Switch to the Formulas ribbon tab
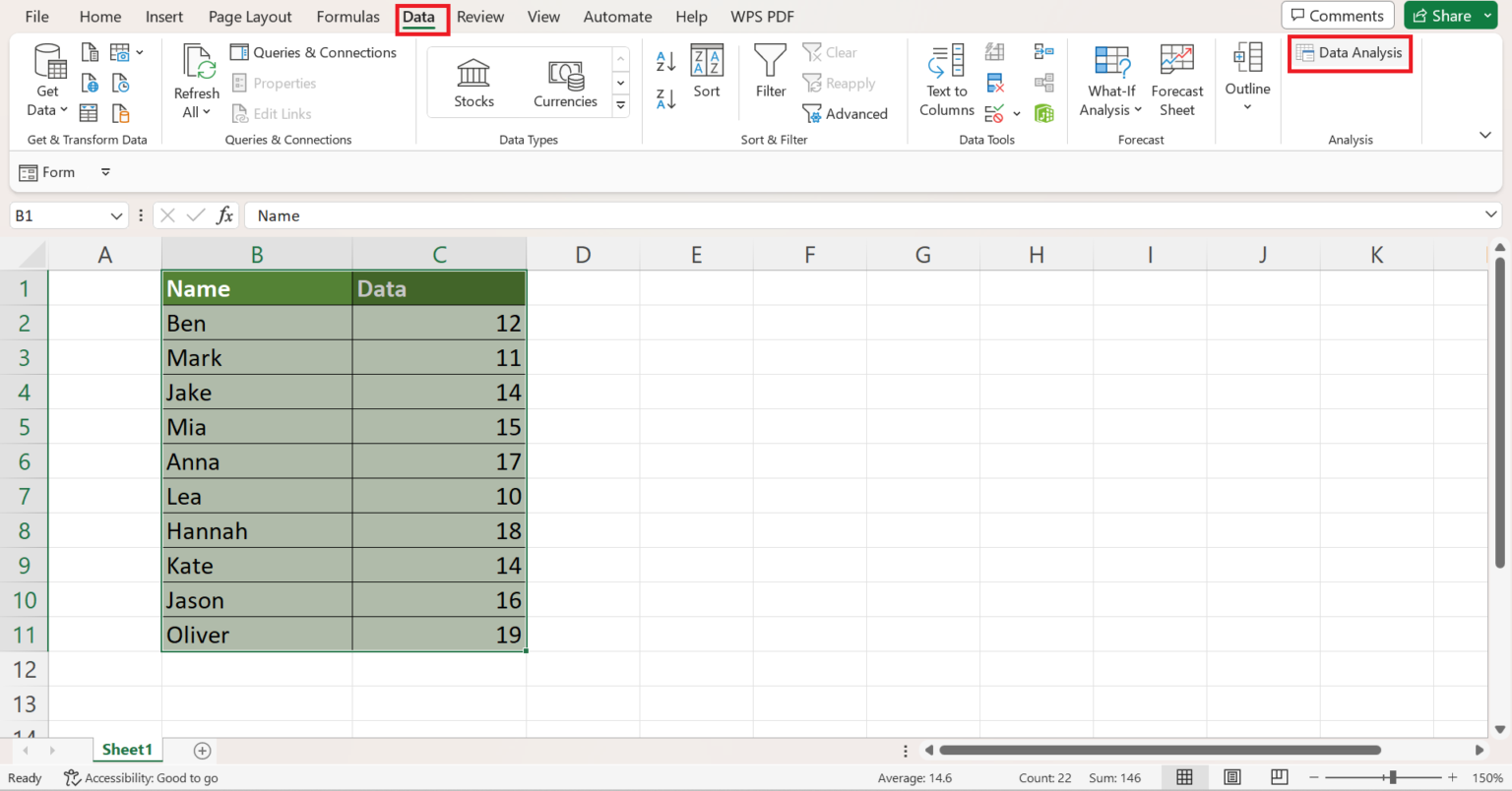The image size is (1512, 791). coord(347,17)
